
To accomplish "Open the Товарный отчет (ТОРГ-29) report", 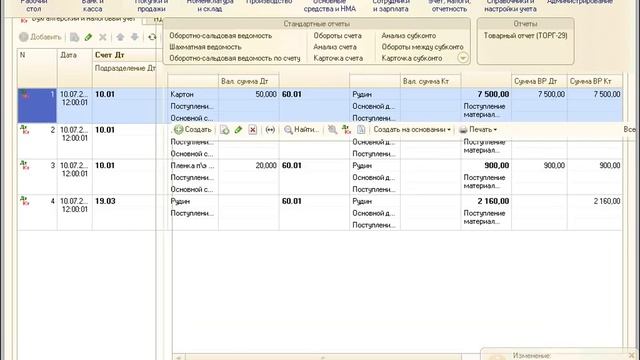I will [x=525, y=36].
